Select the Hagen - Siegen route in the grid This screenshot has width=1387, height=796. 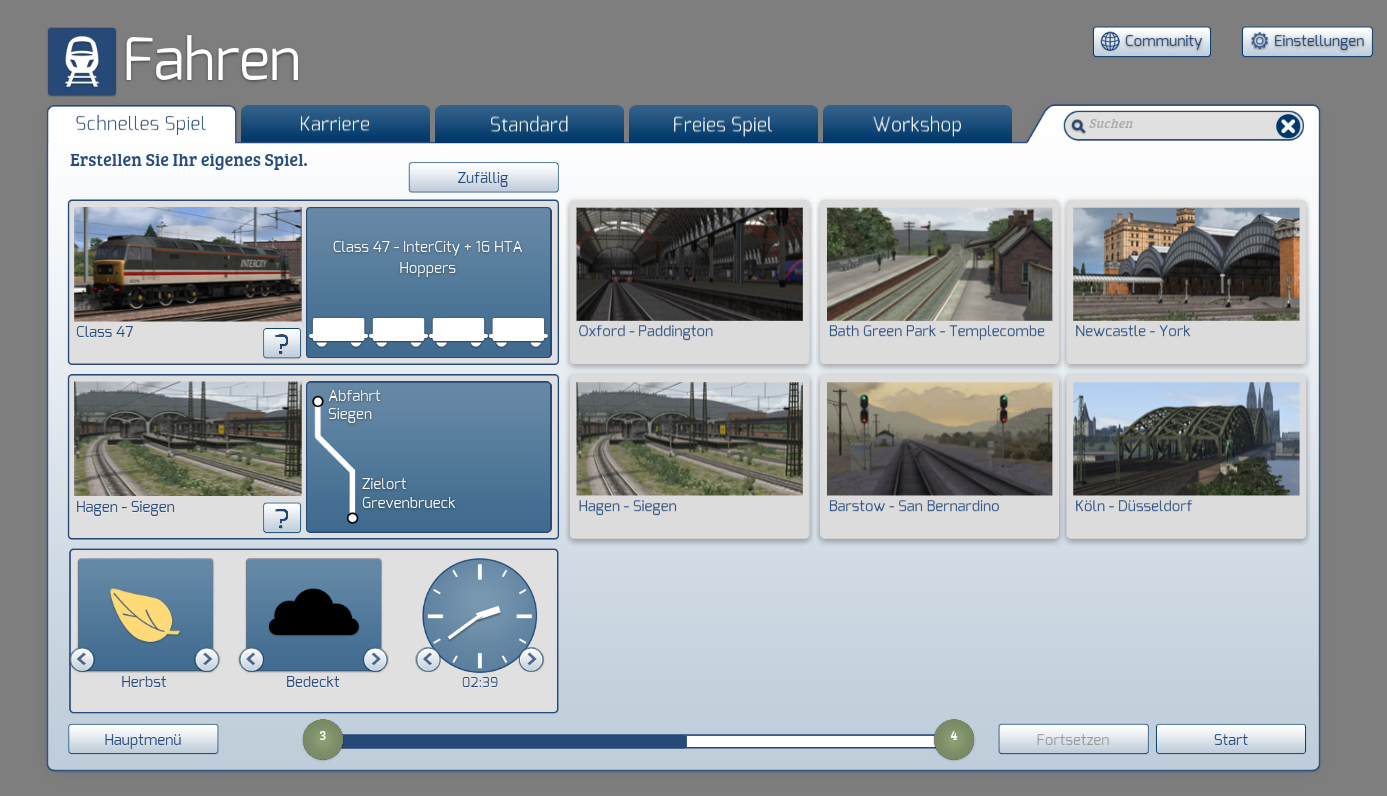(690, 457)
